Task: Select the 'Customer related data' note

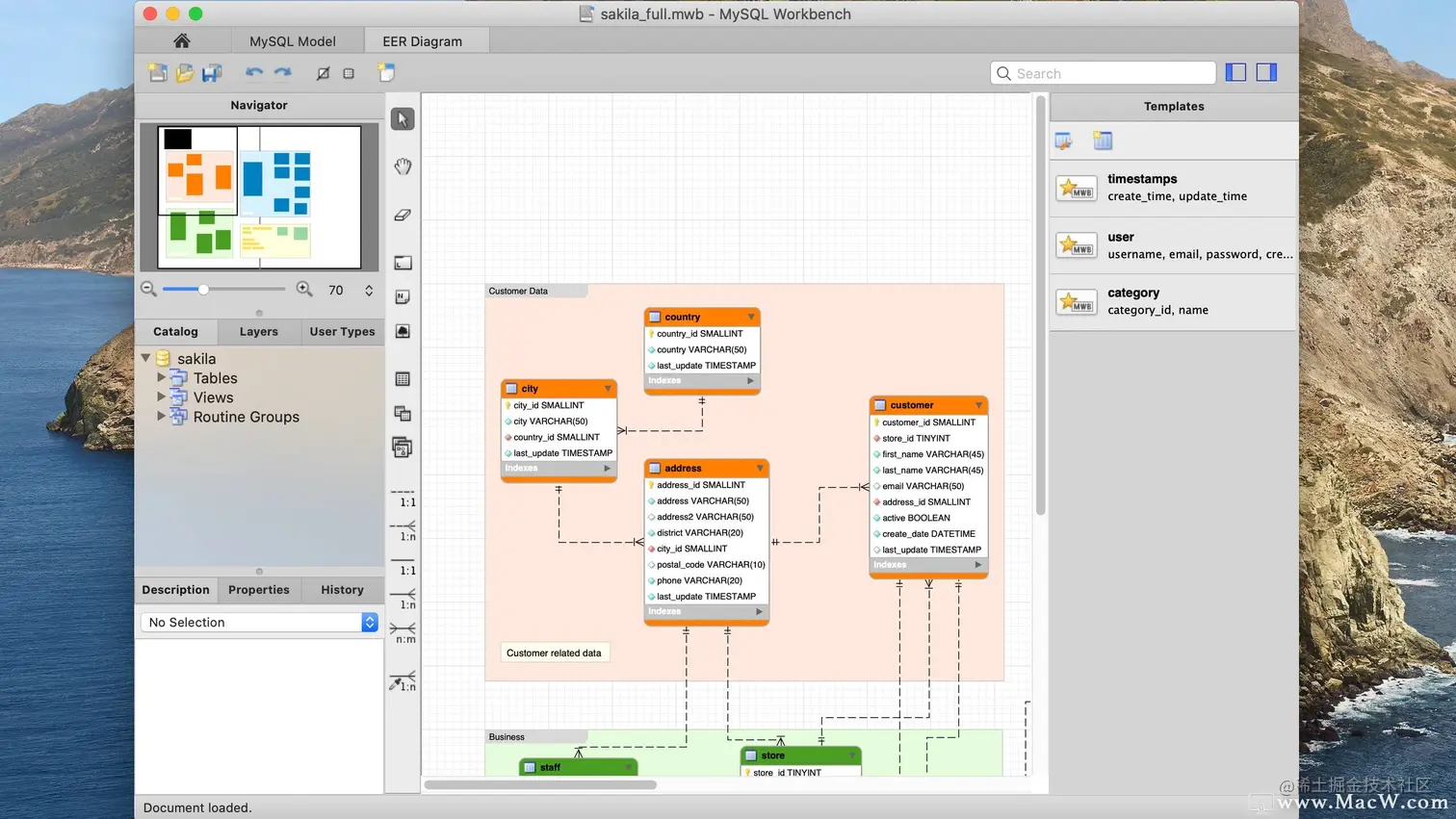Action: pos(554,653)
